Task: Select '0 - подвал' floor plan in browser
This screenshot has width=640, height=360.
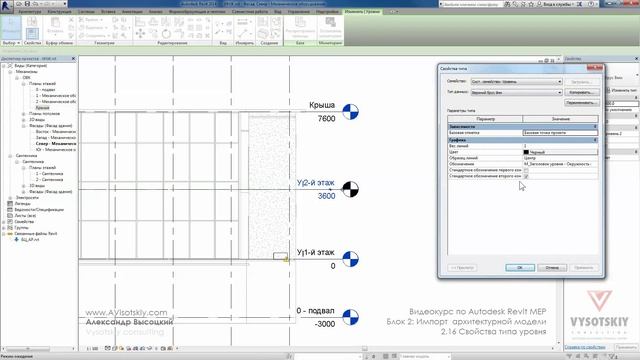Action: click(45, 90)
